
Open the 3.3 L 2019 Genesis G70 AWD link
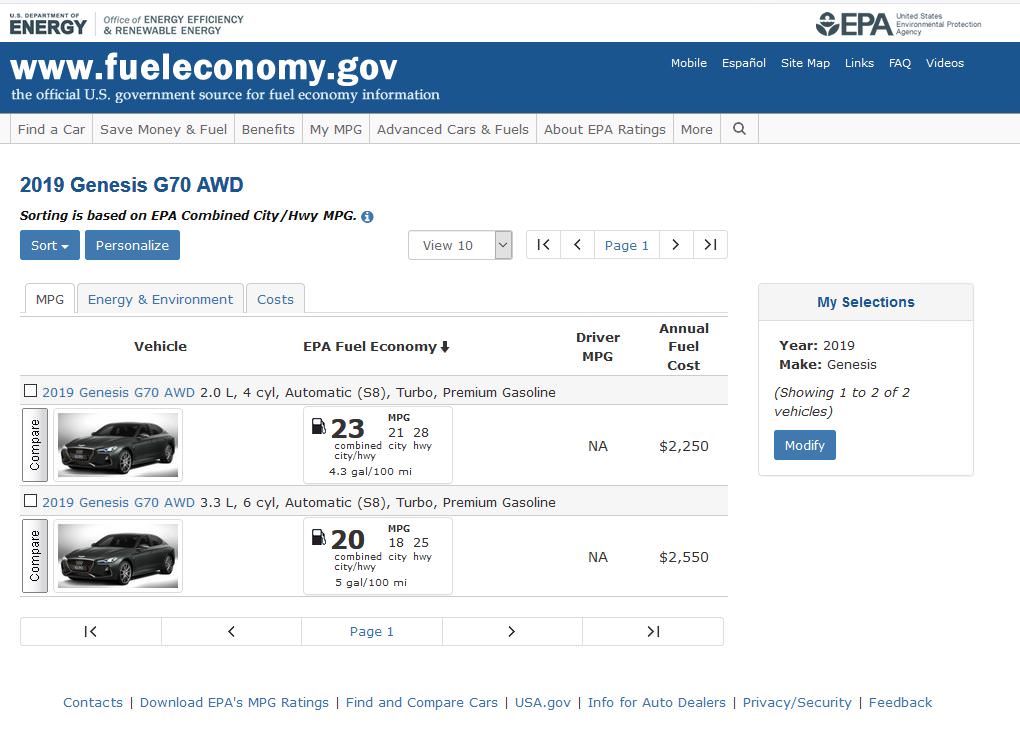118,502
